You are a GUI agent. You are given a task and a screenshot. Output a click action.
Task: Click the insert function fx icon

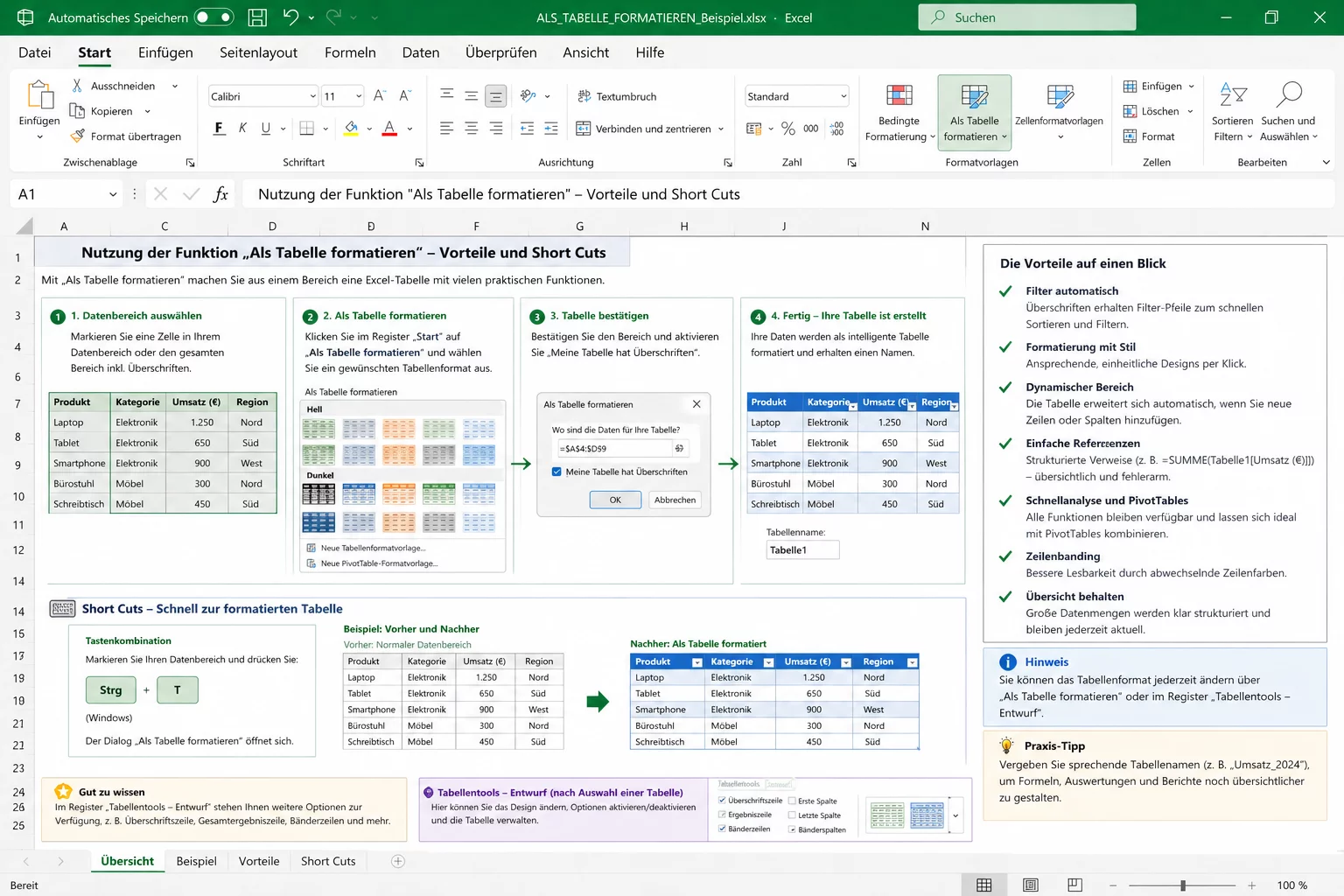[220, 194]
